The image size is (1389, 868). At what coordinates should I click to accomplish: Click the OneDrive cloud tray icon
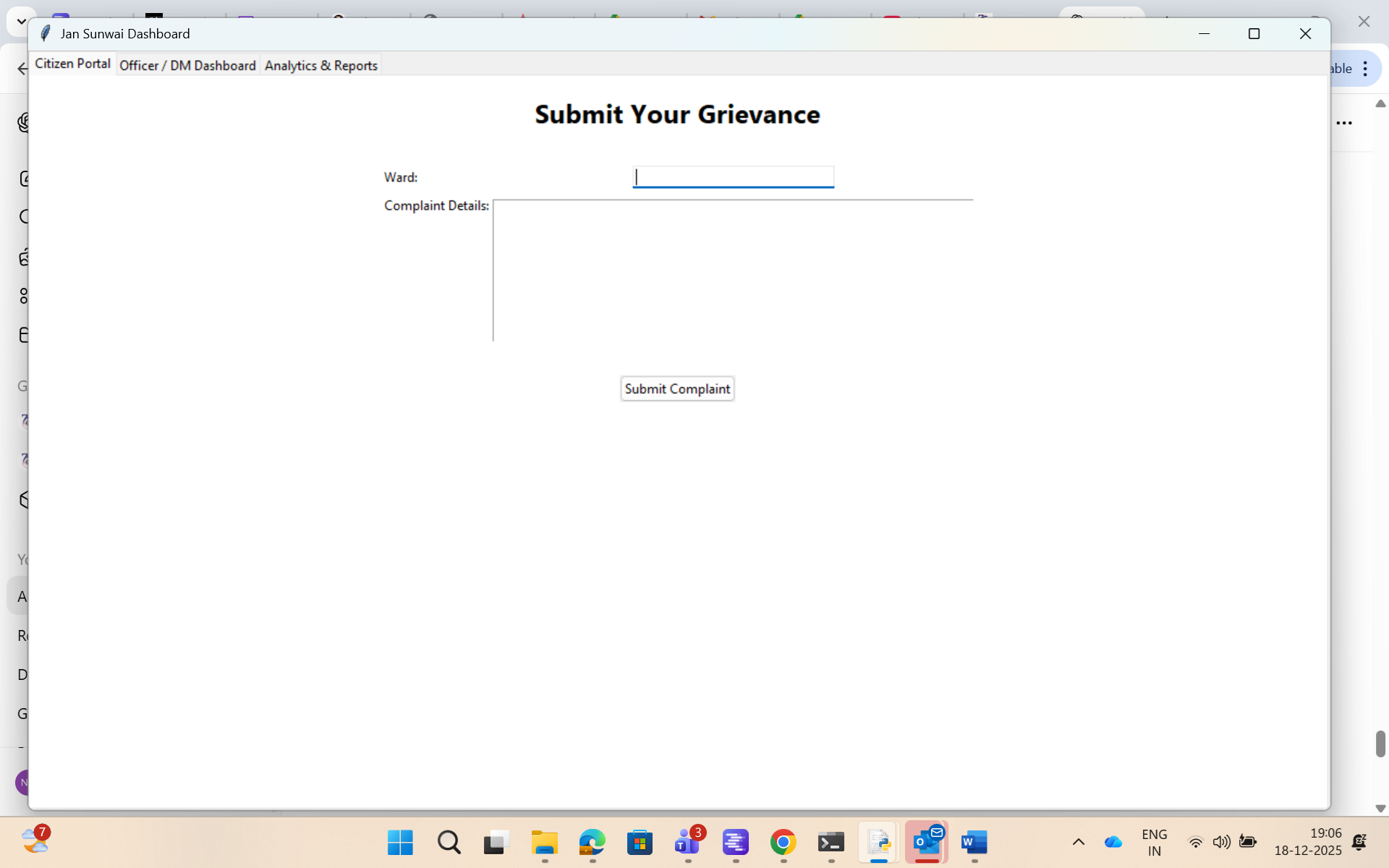tap(1113, 842)
